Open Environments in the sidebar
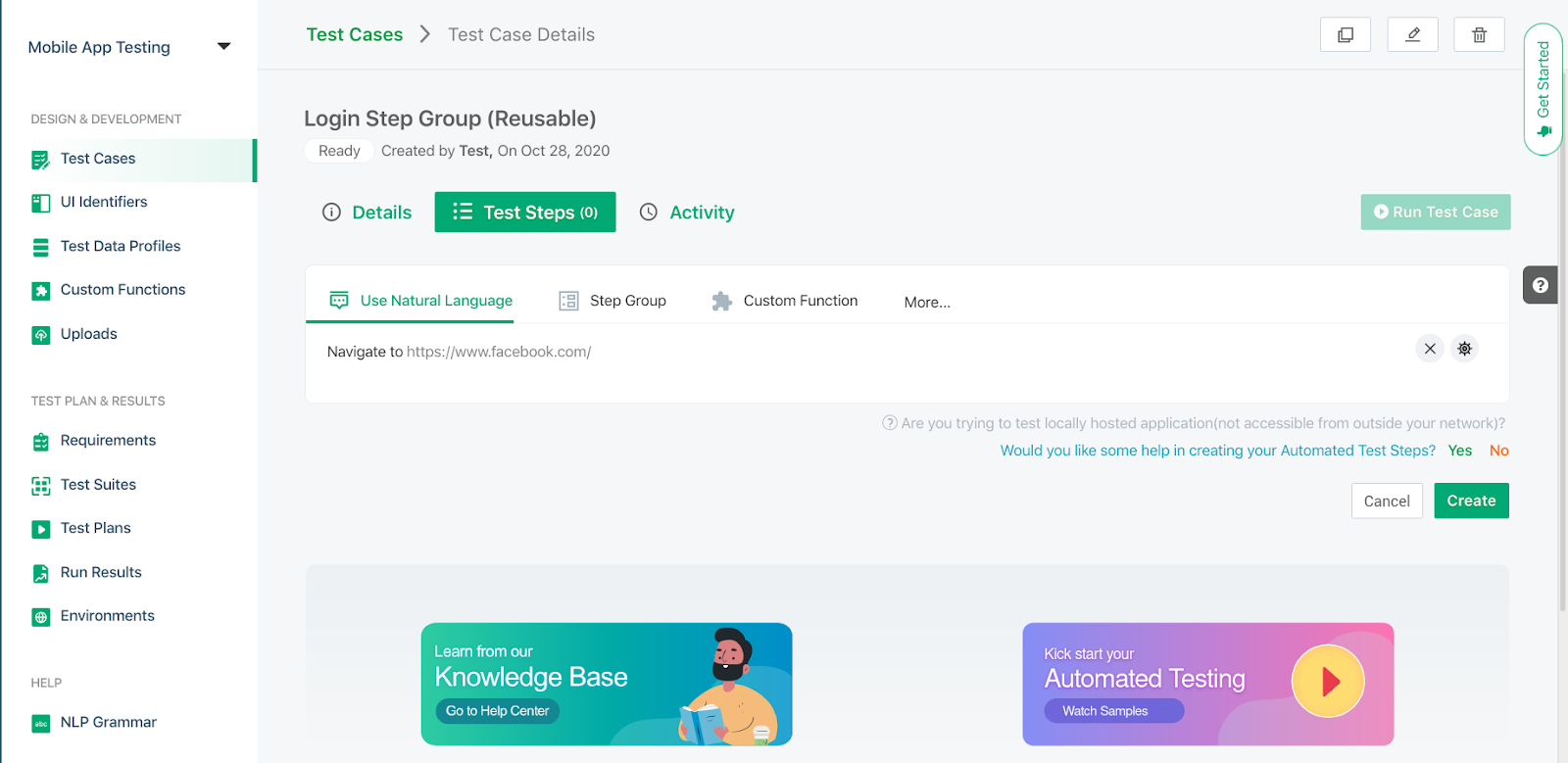The height and width of the screenshot is (763, 1568). point(108,616)
